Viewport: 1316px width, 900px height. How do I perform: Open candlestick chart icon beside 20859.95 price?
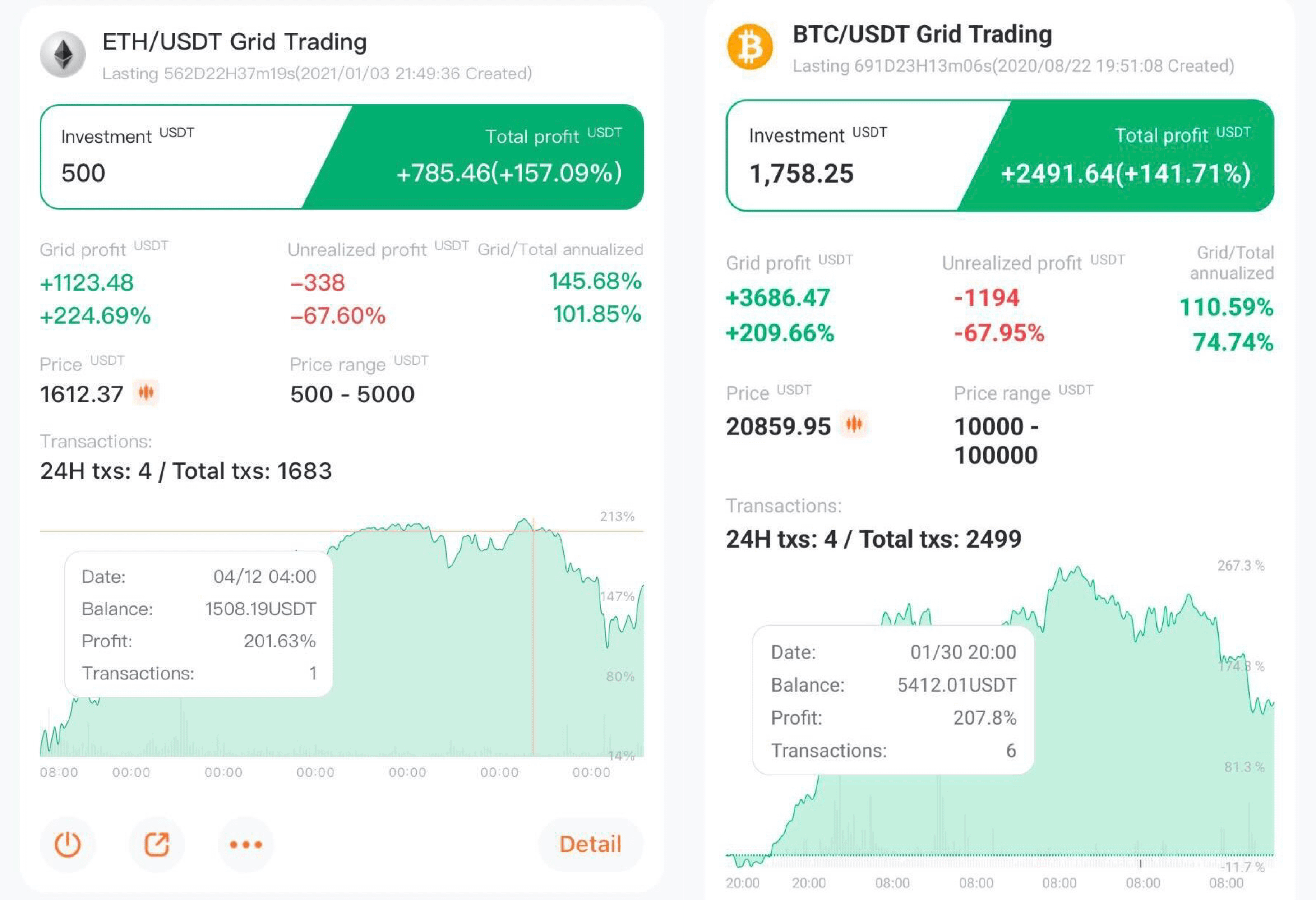pos(854,424)
